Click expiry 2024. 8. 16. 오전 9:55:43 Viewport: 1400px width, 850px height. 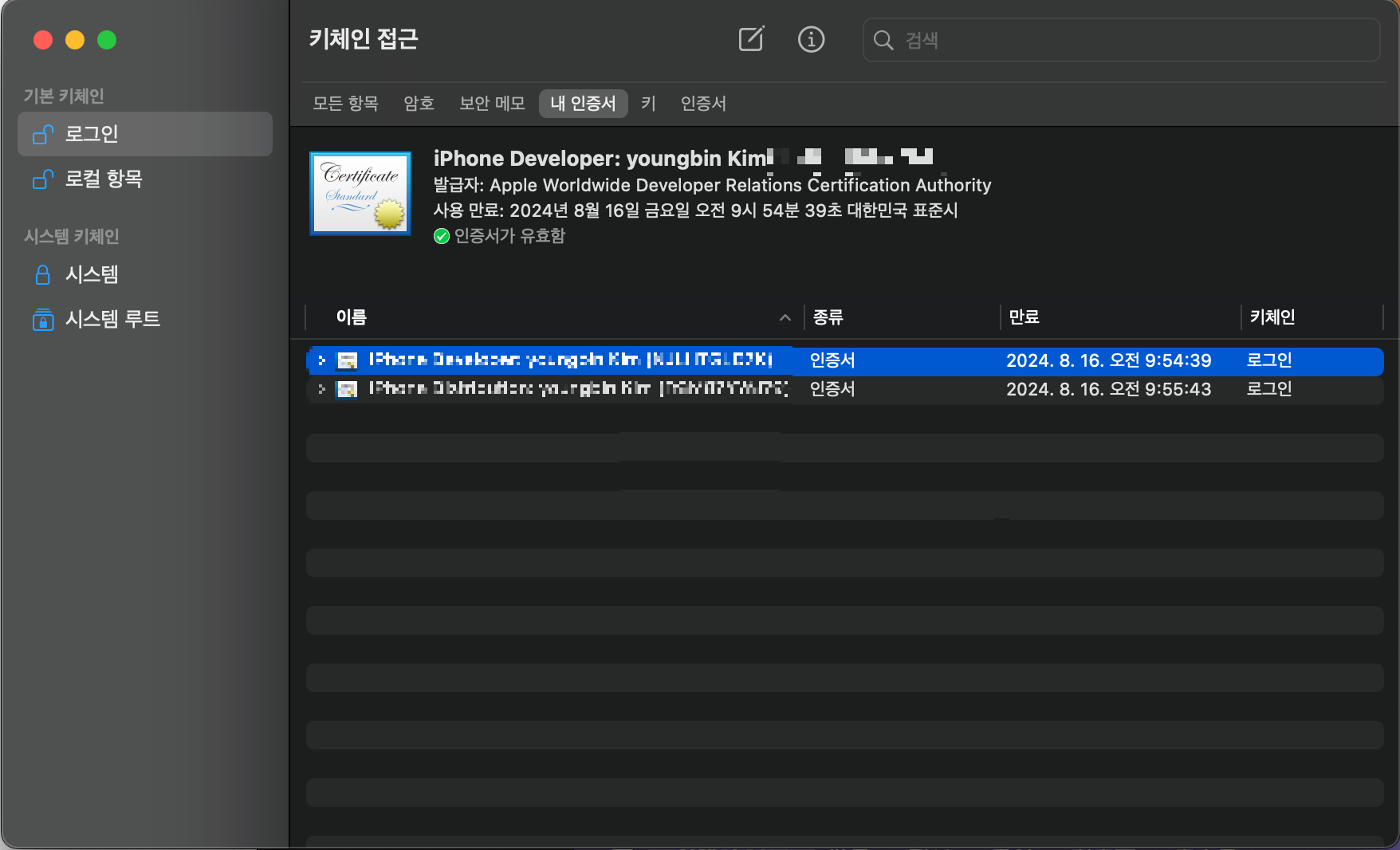[x=1108, y=389]
